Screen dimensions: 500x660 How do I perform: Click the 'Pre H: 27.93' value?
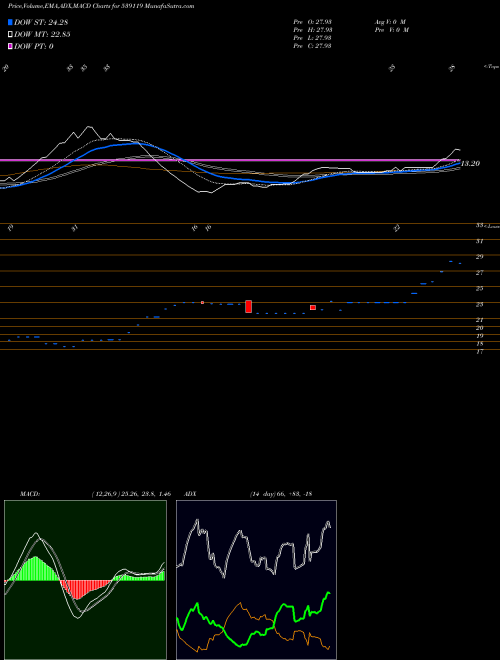point(313,30)
